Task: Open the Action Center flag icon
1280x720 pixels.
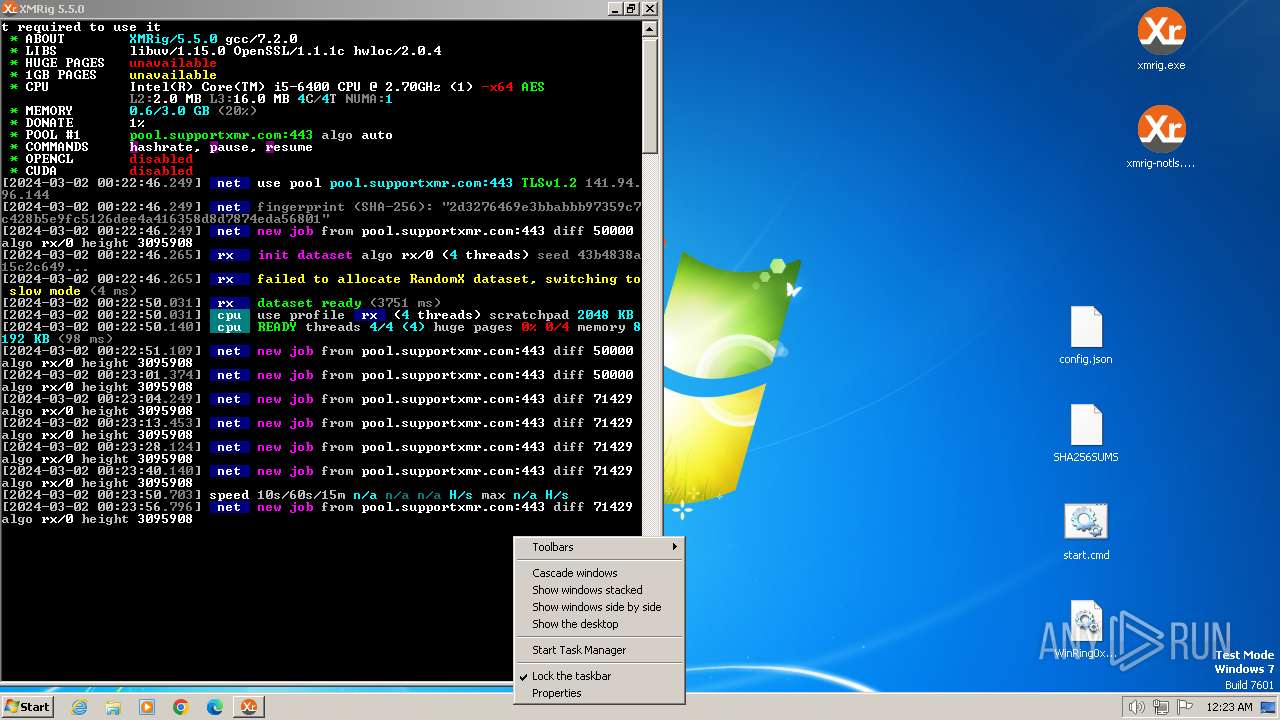Action: coord(1185,707)
